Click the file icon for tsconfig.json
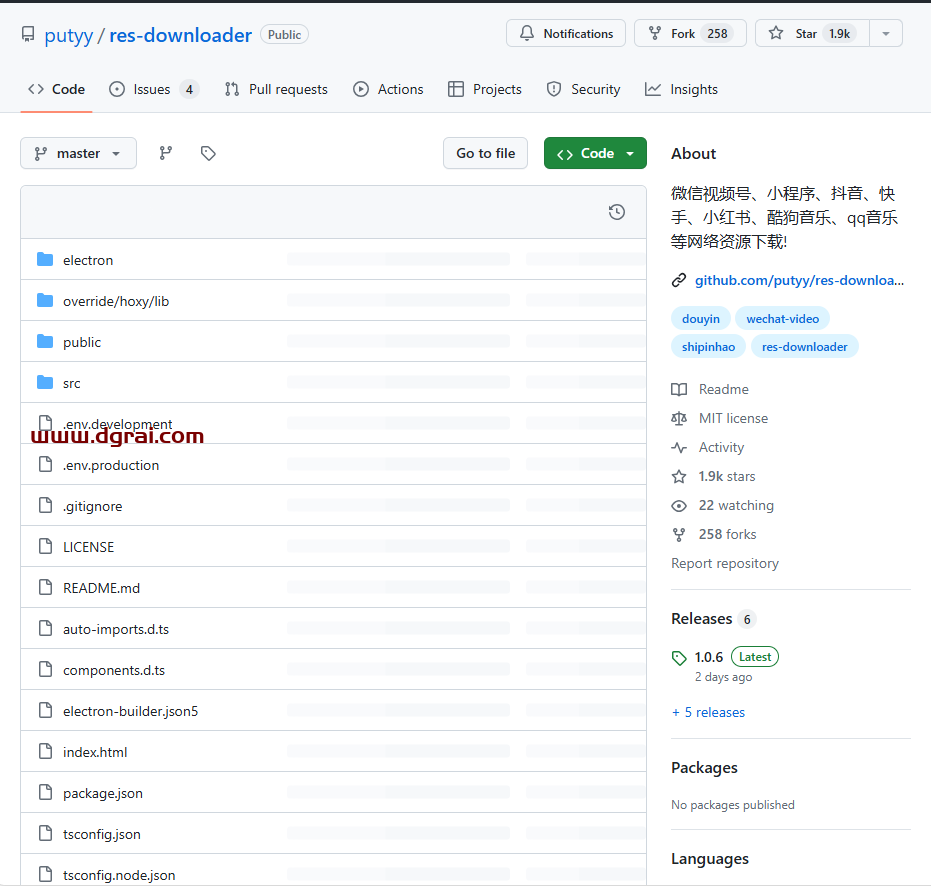This screenshot has height=886, width=931. point(45,833)
